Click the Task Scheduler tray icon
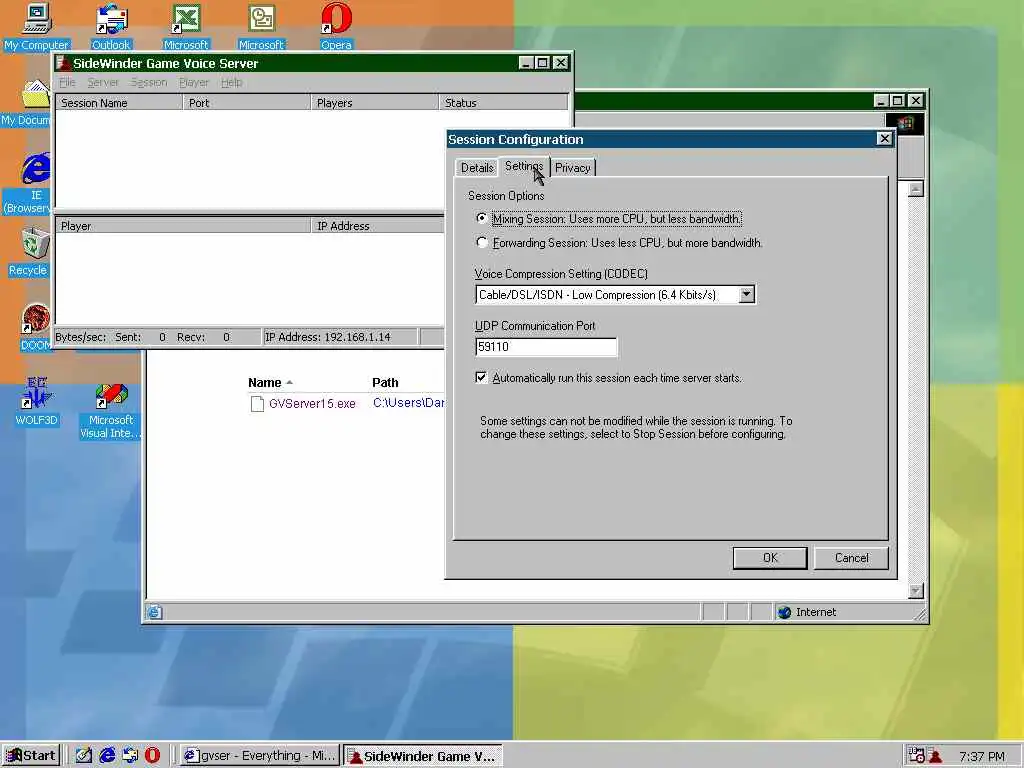1024x768 pixels. click(x=916, y=756)
